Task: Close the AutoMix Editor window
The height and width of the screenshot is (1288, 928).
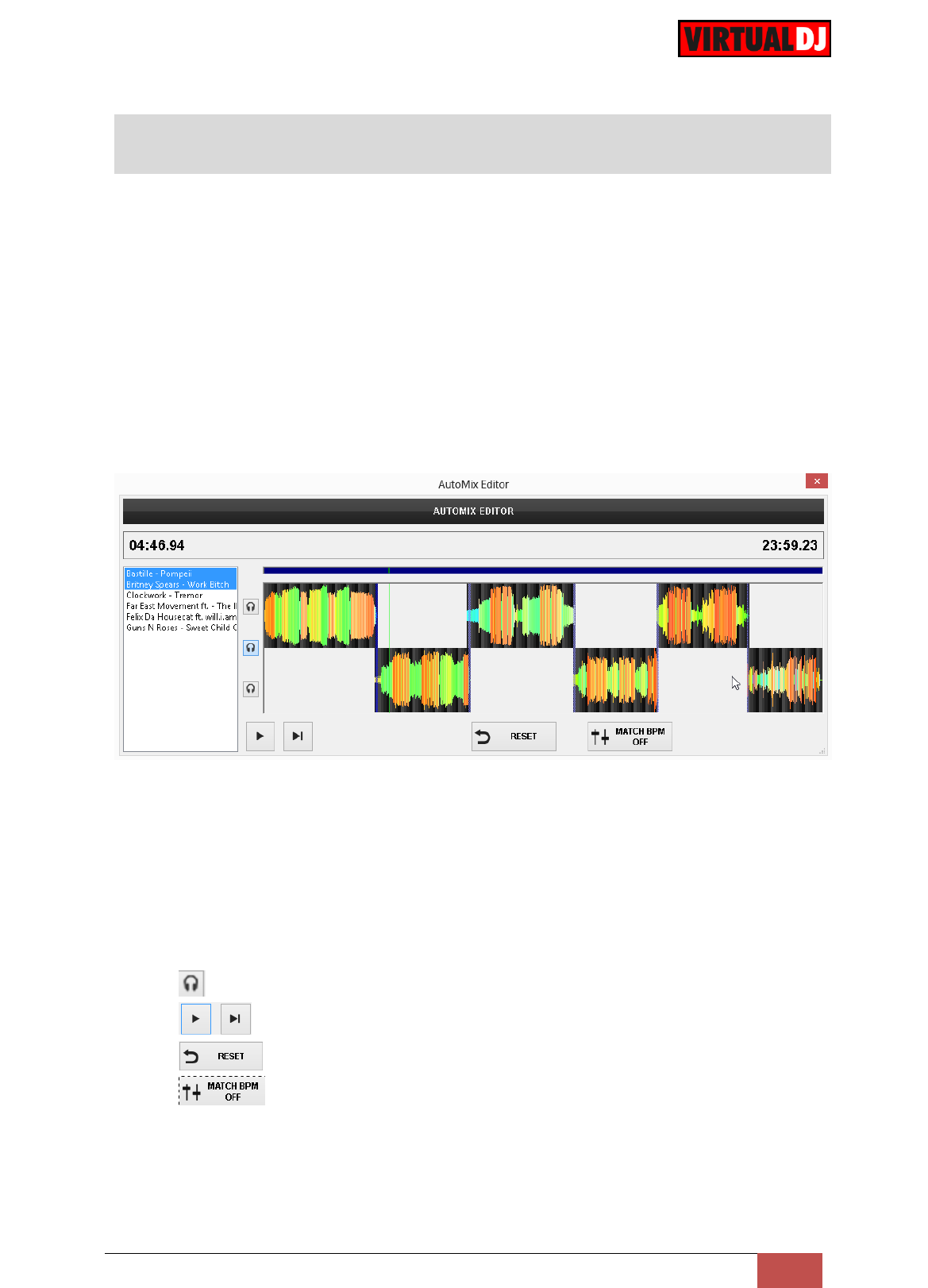Action: tap(817, 481)
